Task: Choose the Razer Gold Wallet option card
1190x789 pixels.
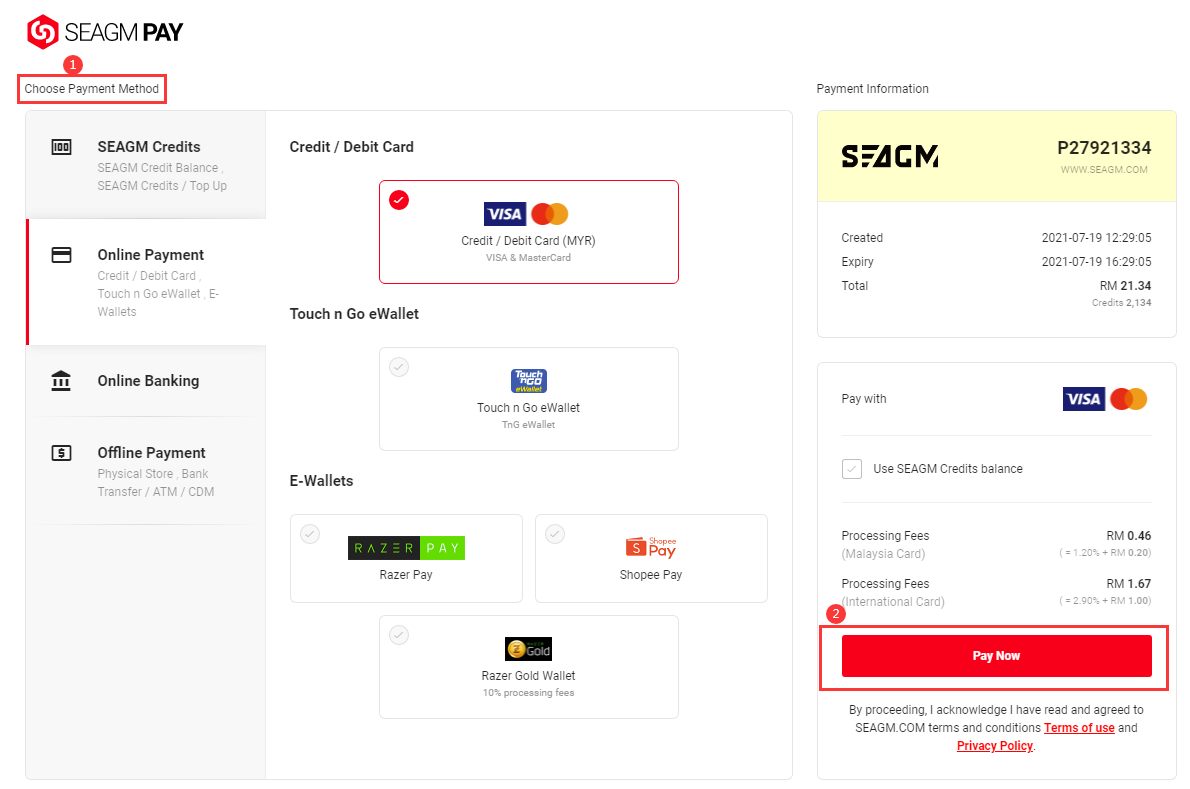Action: point(529,667)
